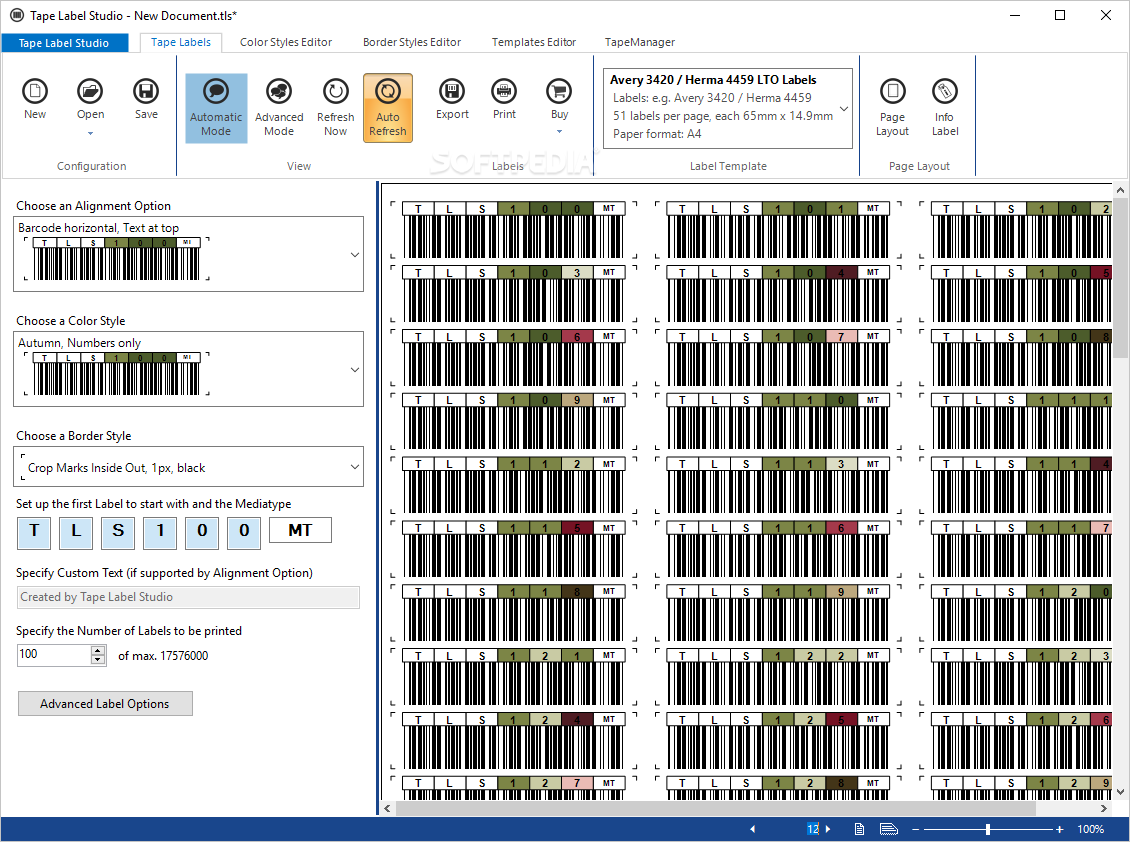Switch to Advanced Mode
The width and height of the screenshot is (1130, 842).
pos(279,108)
